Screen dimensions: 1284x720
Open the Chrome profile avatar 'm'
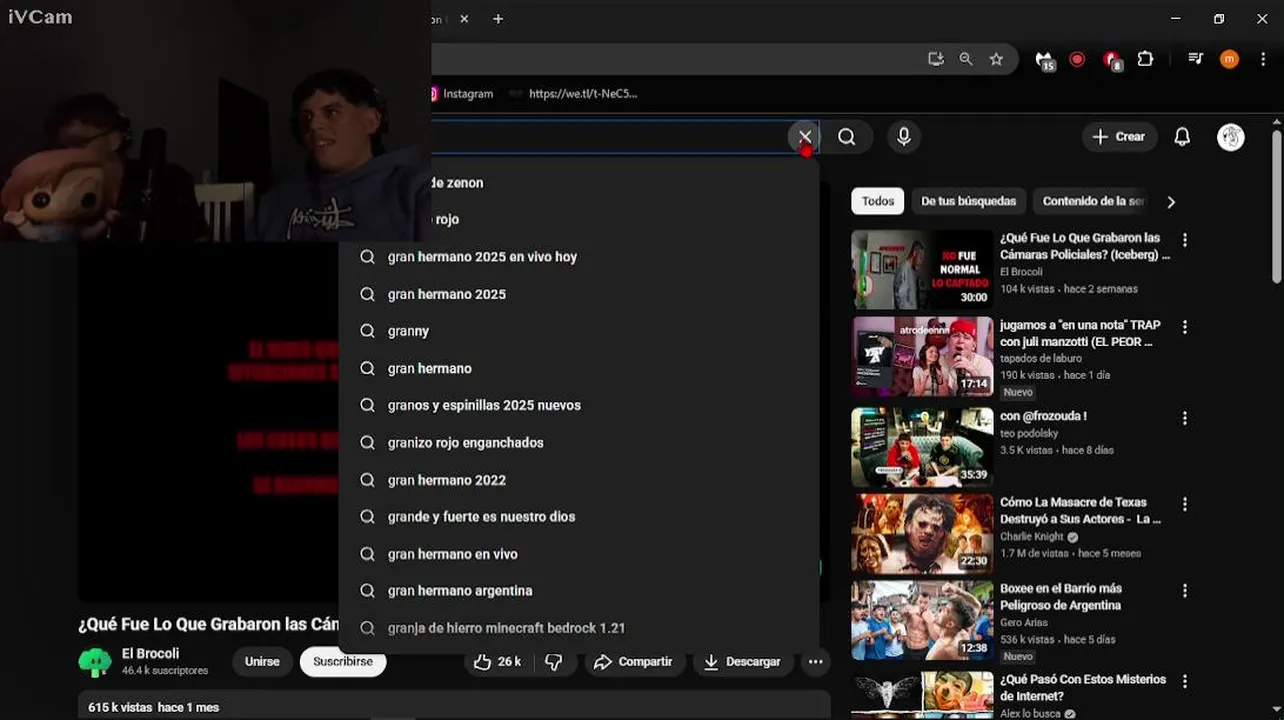pos(1230,59)
